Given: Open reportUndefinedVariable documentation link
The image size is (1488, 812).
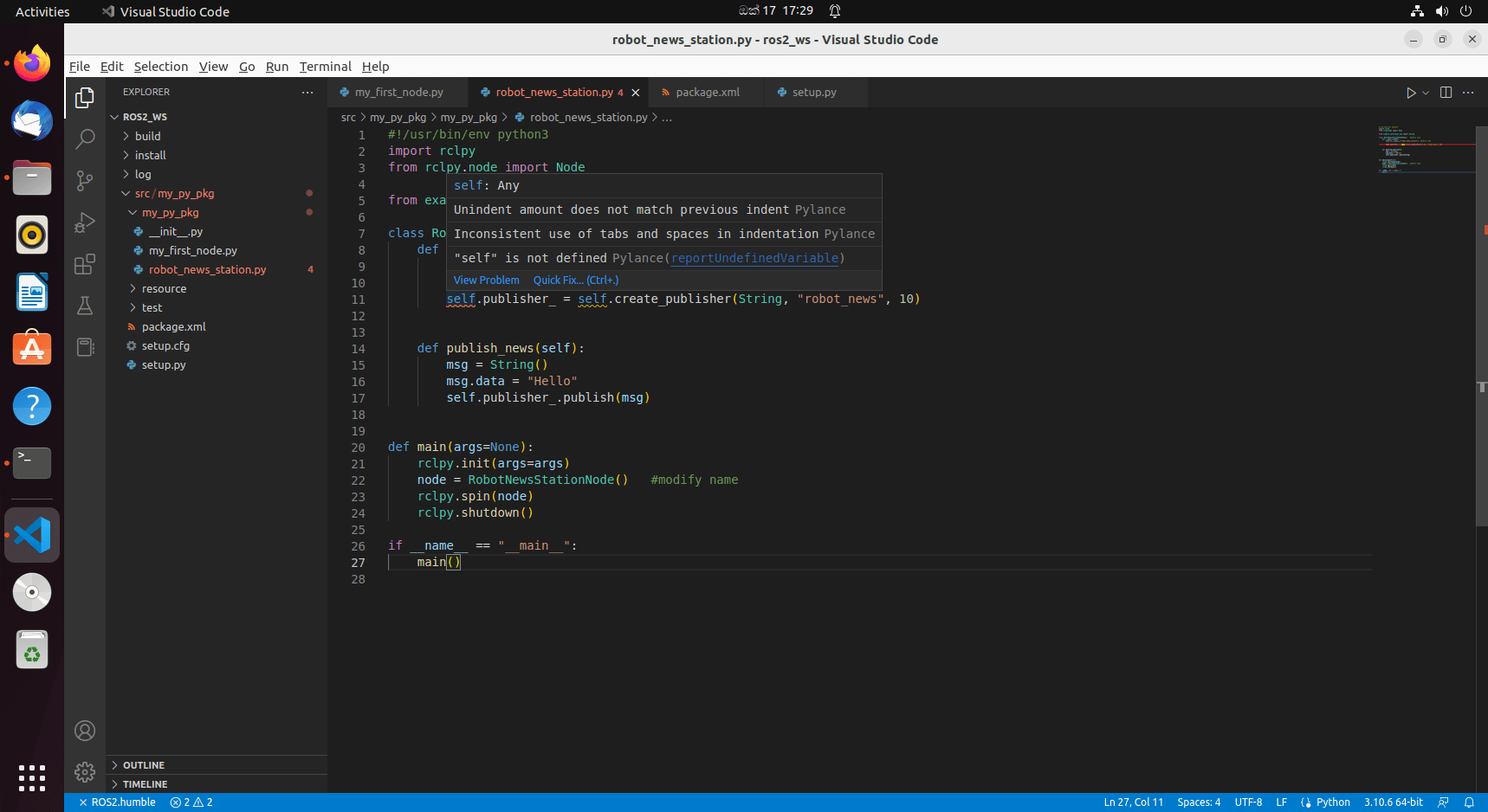Looking at the screenshot, I should point(755,258).
